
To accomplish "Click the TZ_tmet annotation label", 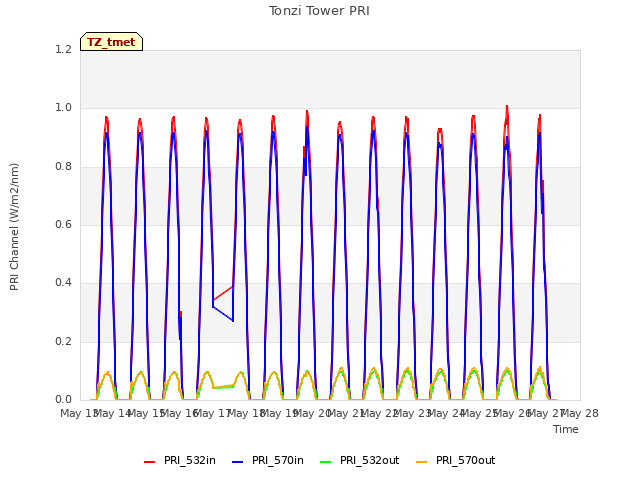I will click(111, 42).
